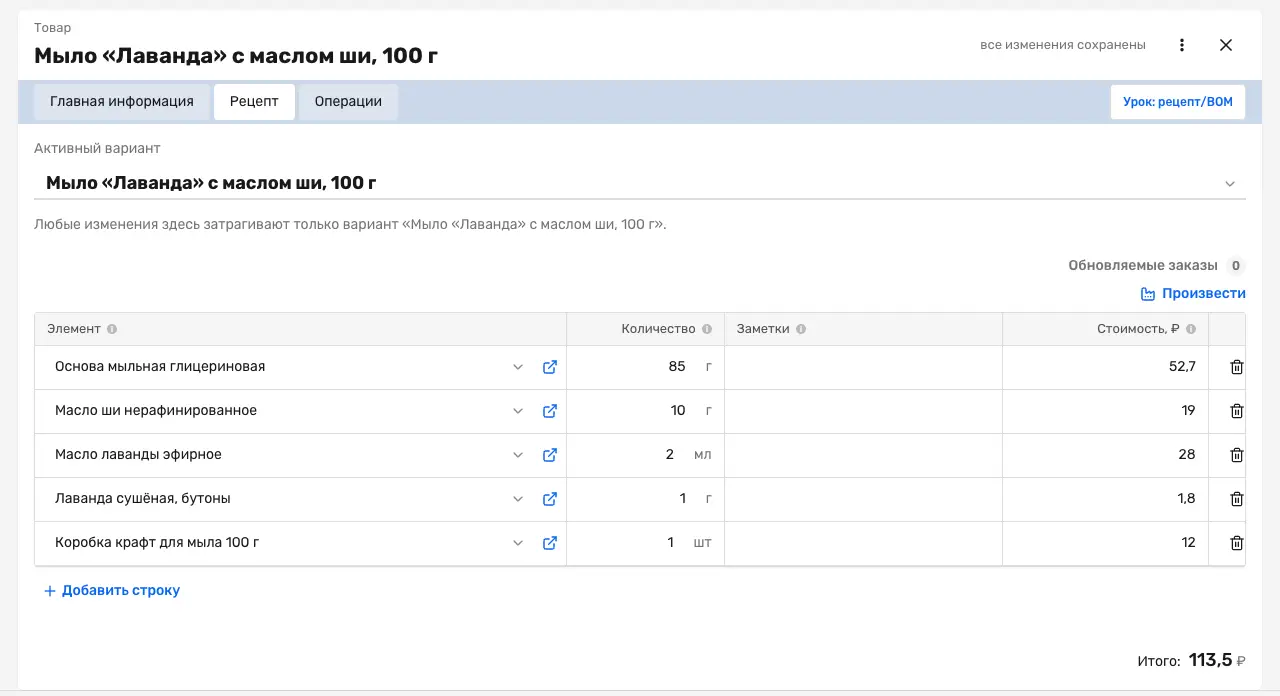Screen dimensions: 1280x696
Task: Click the total value 113,5
Action: click(1210, 661)
